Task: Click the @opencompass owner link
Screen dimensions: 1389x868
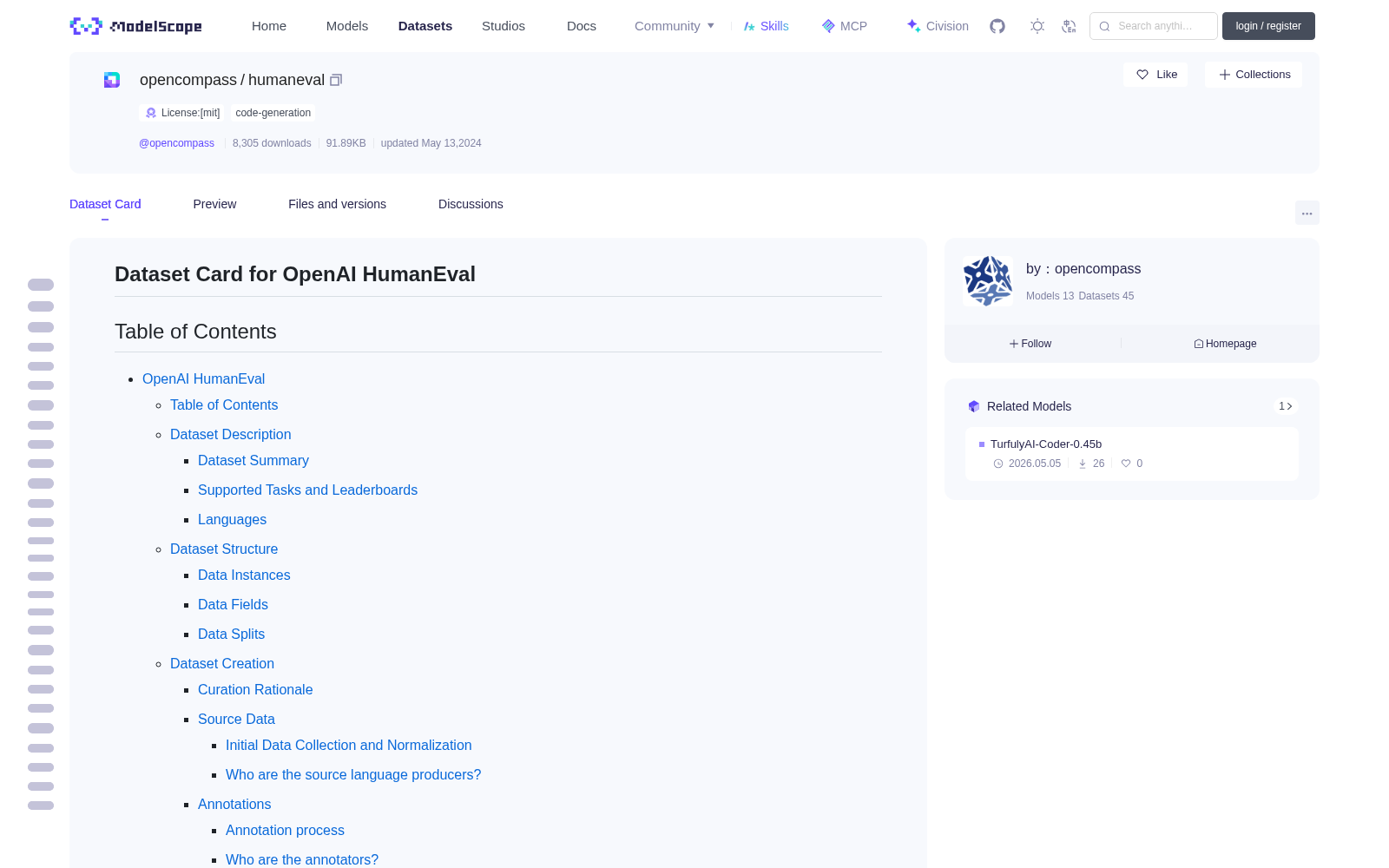Action: (176, 143)
